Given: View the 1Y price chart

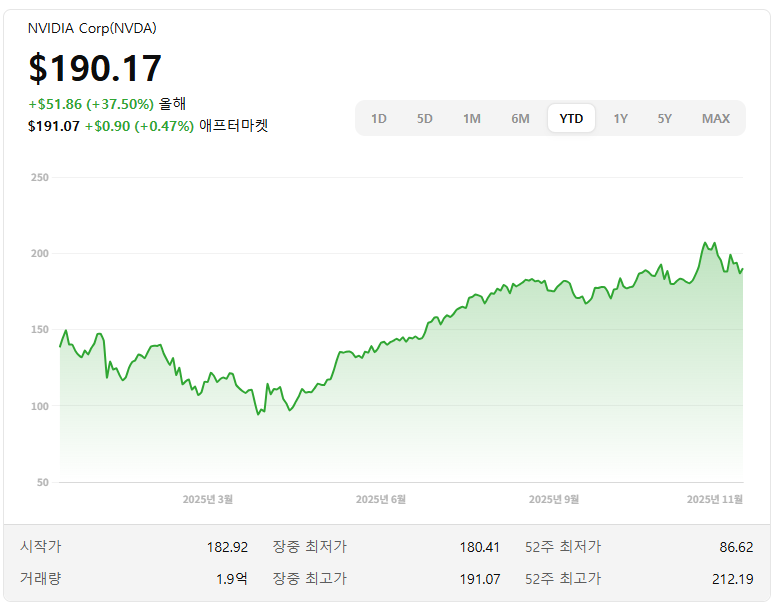Looking at the screenshot, I should pos(620,118).
